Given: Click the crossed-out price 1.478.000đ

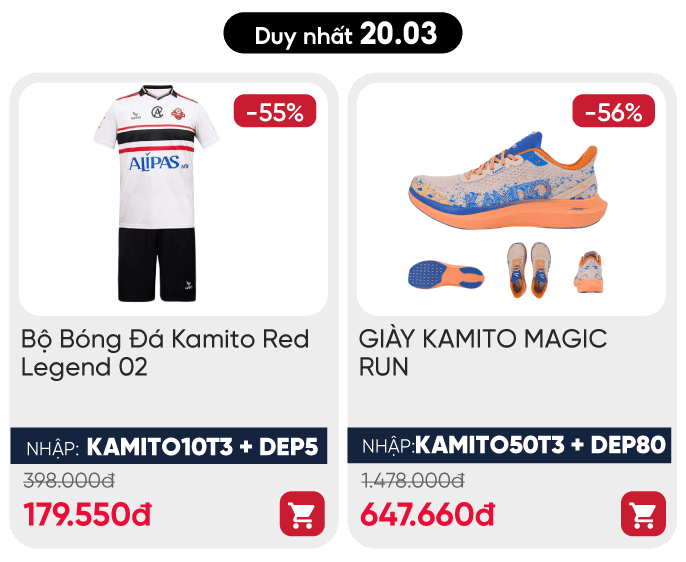Looking at the screenshot, I should [x=413, y=481].
